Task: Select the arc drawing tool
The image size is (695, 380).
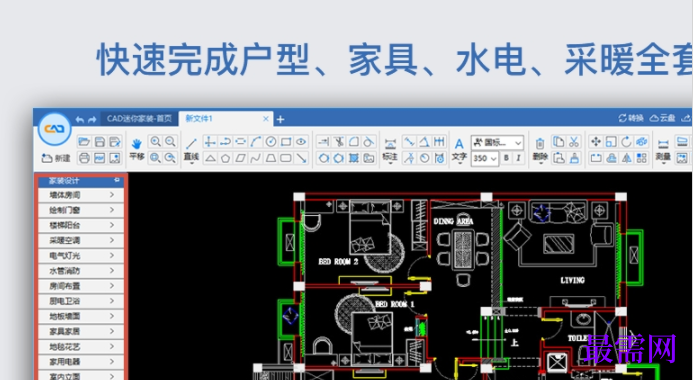Action: click(x=255, y=141)
